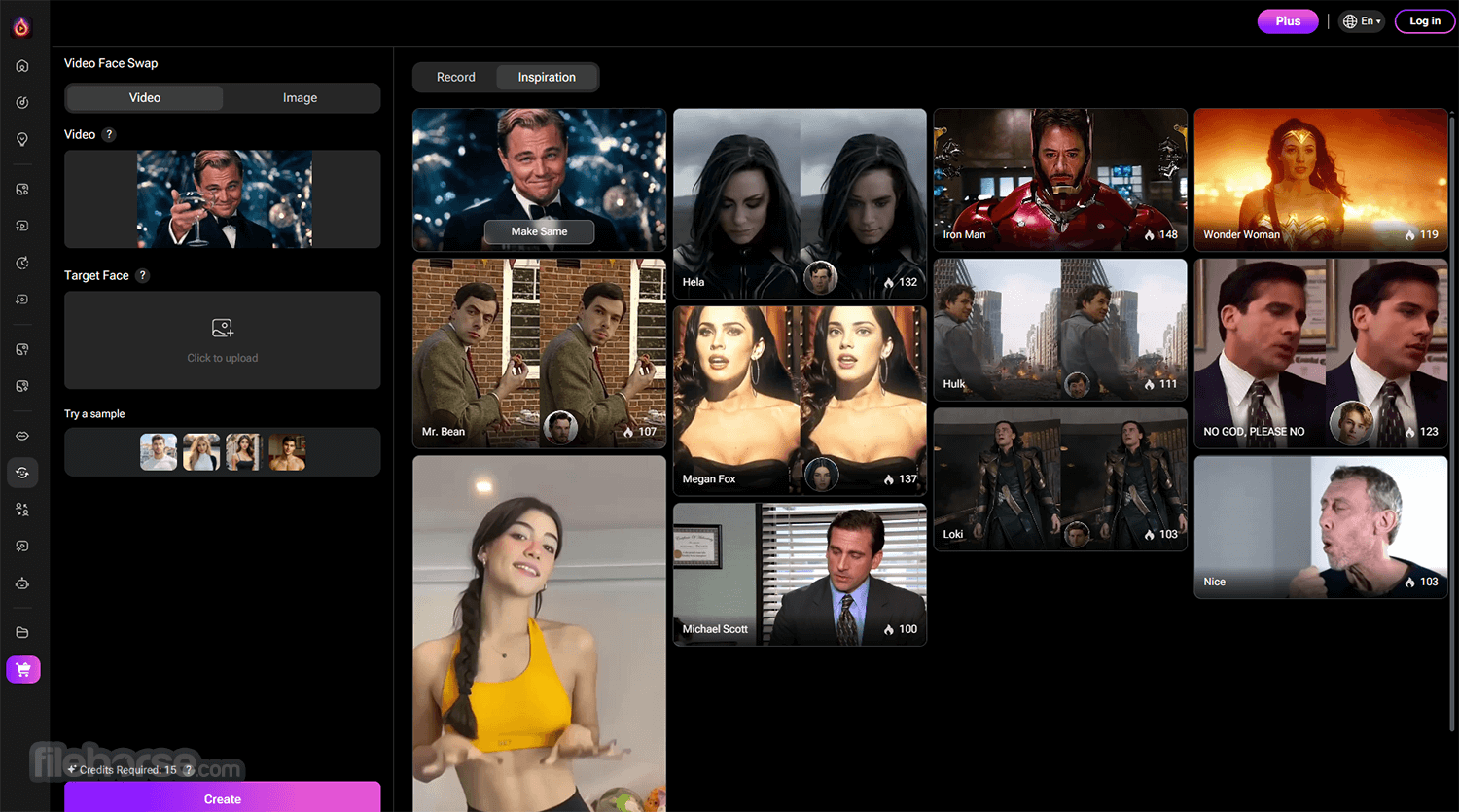Screen dimensions: 1459x812
Task: Click the circular clock-arrow sidebar icon
Action: click(22, 264)
